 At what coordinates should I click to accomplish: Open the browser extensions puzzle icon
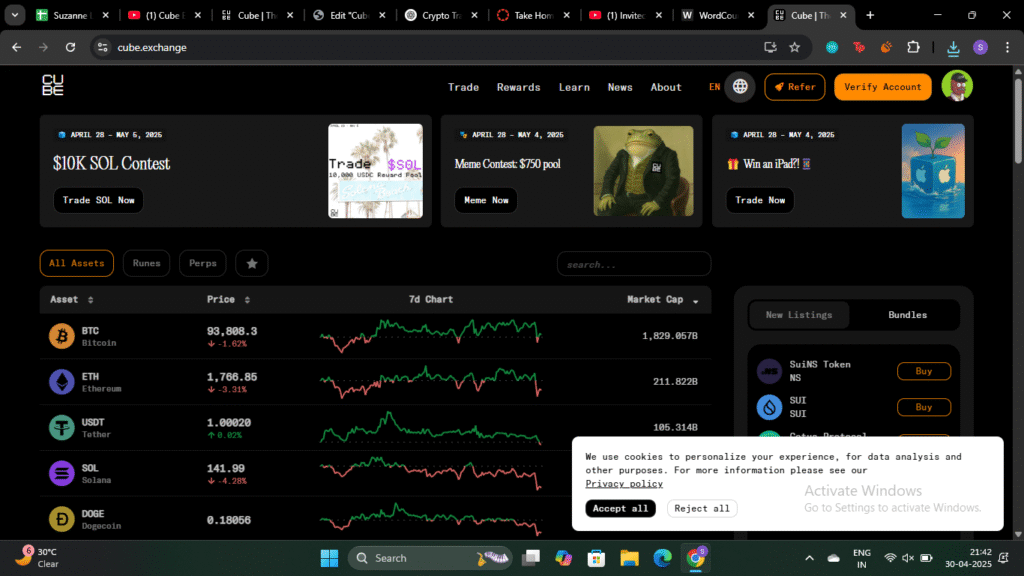point(913,47)
